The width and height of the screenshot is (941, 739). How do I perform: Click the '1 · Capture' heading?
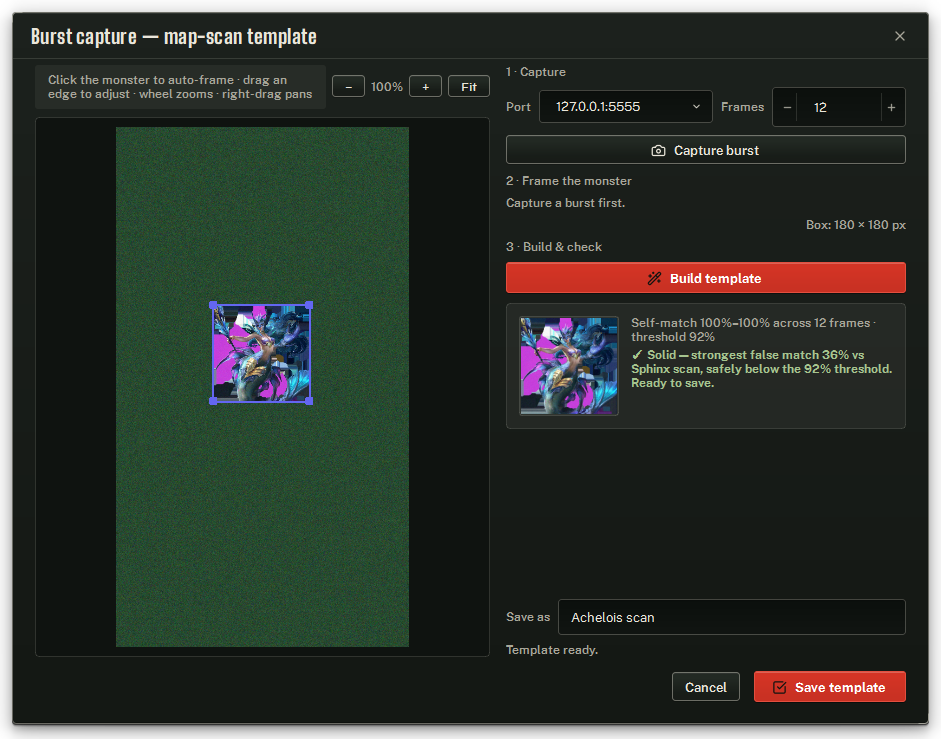(536, 72)
